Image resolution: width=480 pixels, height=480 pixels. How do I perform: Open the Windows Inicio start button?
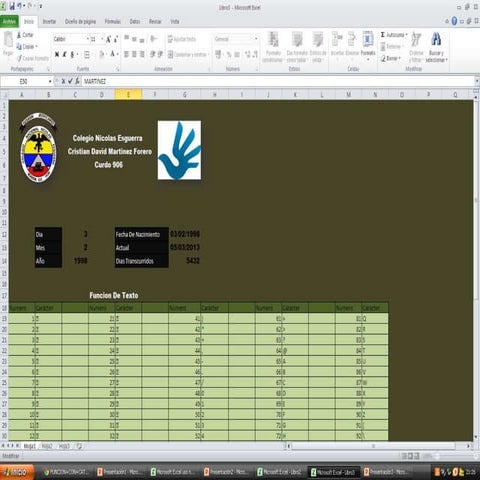17,472
